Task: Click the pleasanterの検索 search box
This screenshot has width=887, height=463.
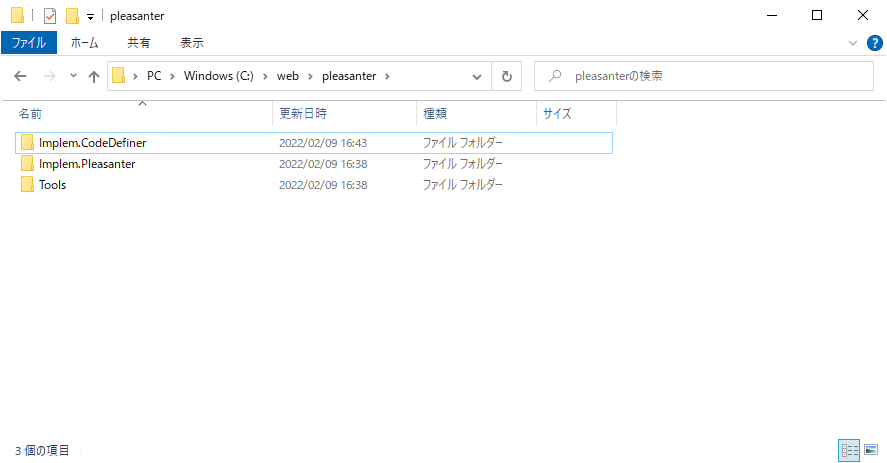Action: [704, 76]
